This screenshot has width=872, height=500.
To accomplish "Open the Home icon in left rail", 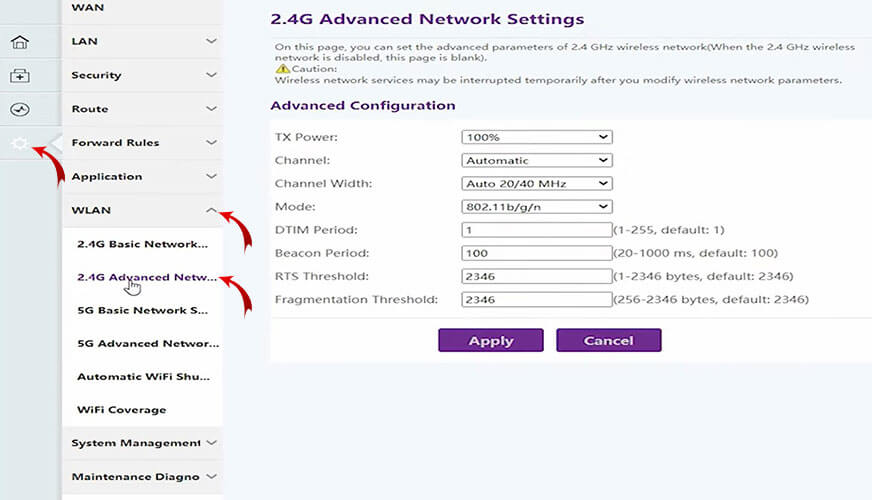I will [19, 42].
